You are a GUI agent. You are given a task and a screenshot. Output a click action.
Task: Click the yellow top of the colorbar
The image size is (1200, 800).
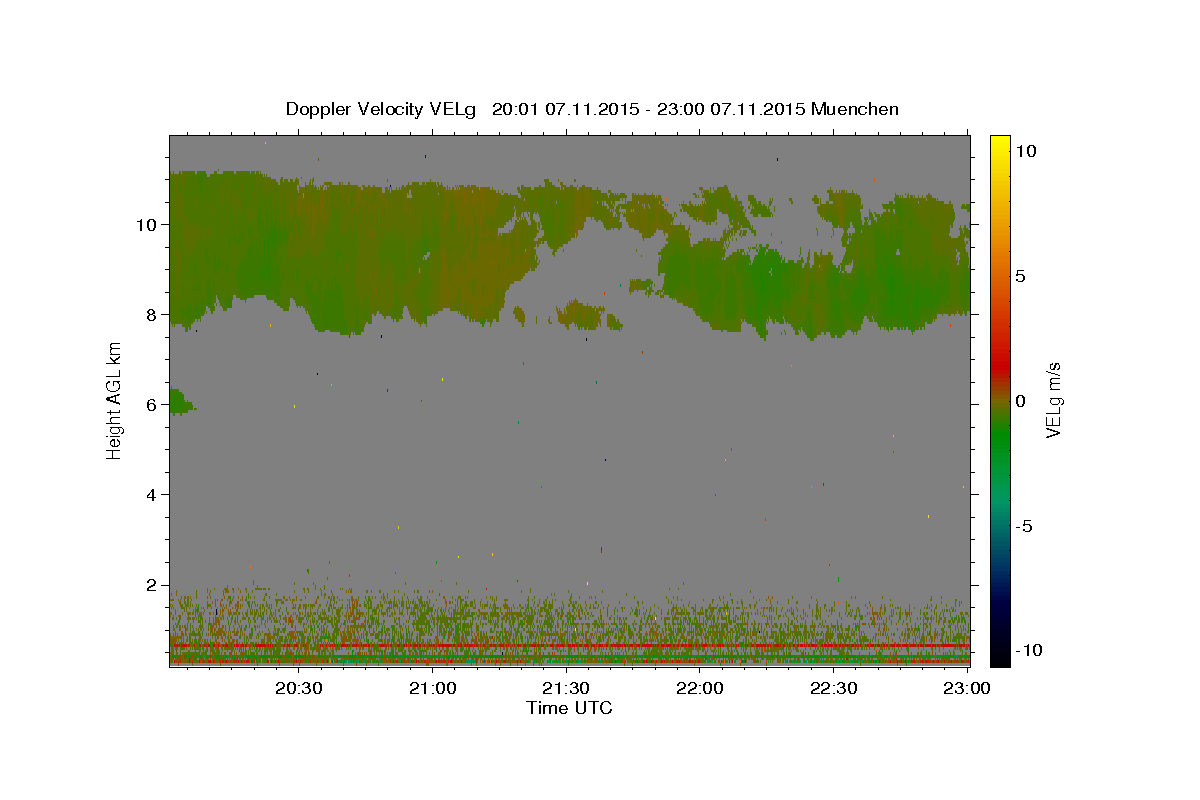(x=1000, y=143)
